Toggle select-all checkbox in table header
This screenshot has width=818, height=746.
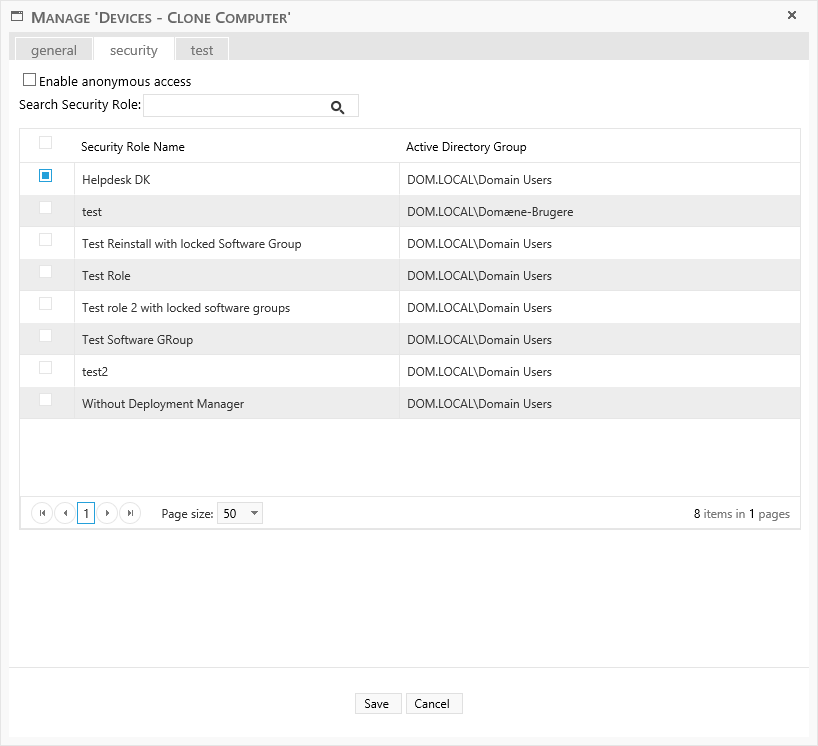[x=45, y=143]
